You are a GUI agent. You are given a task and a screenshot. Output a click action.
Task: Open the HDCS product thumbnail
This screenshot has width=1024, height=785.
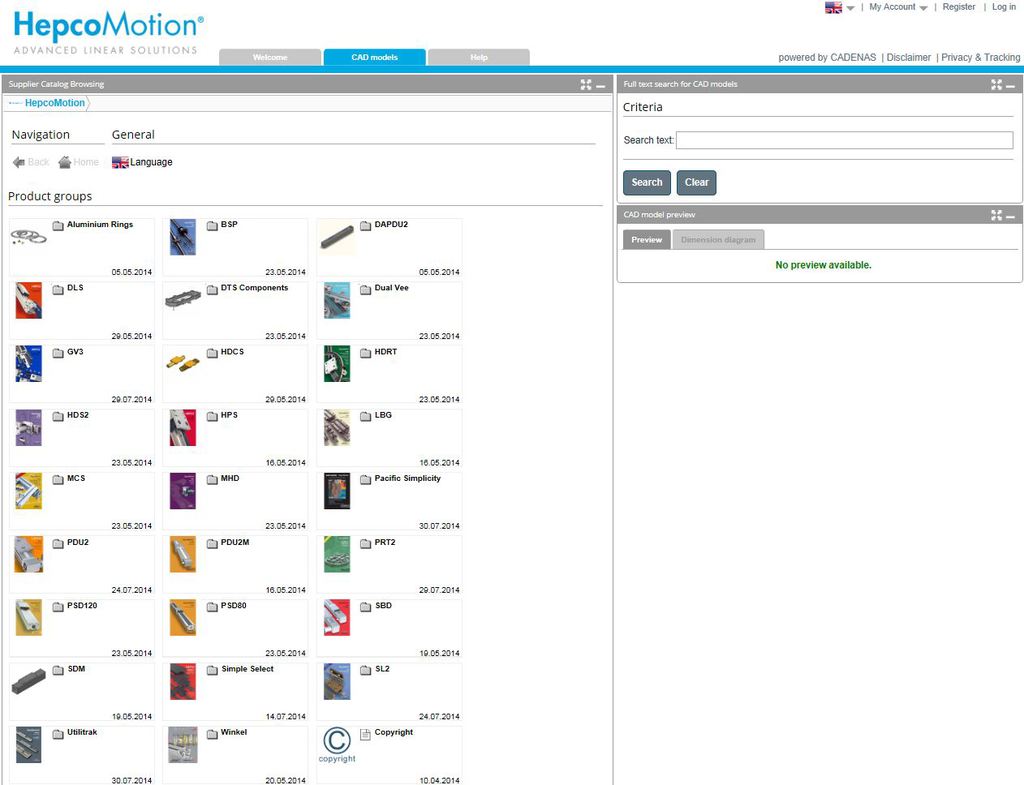pos(183,362)
